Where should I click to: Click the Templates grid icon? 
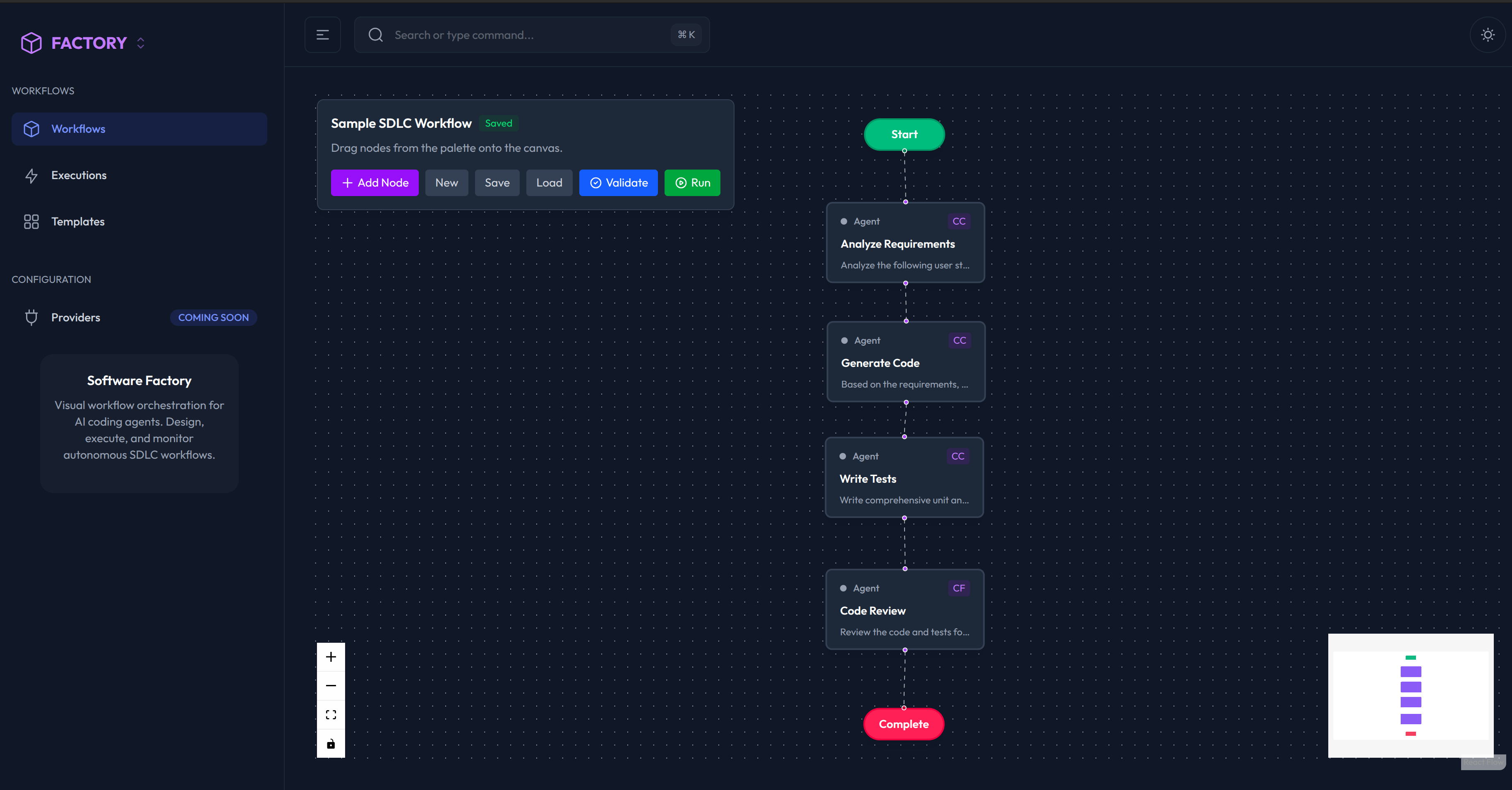(x=31, y=222)
